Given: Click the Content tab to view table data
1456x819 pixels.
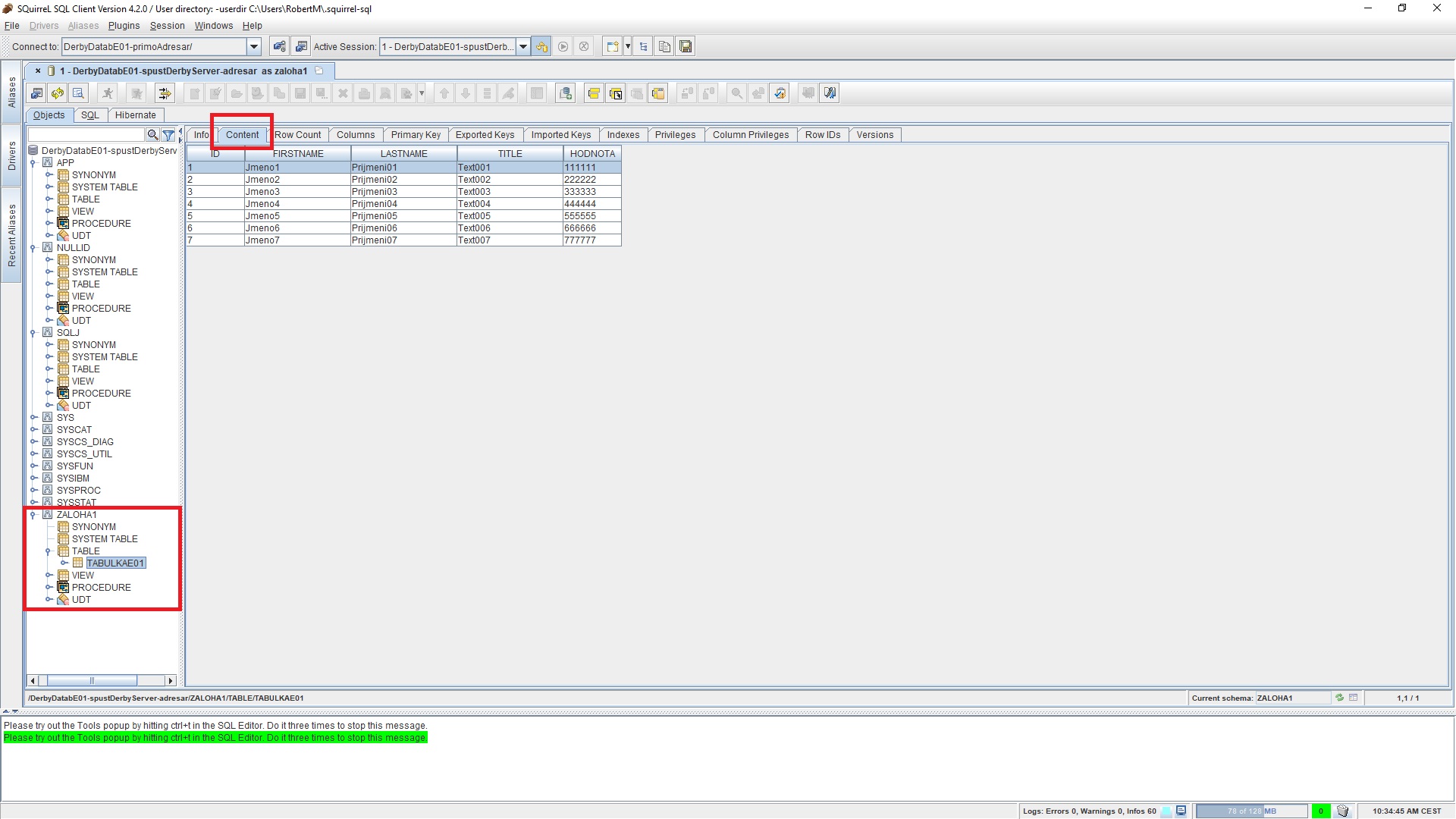Looking at the screenshot, I should coord(242,134).
